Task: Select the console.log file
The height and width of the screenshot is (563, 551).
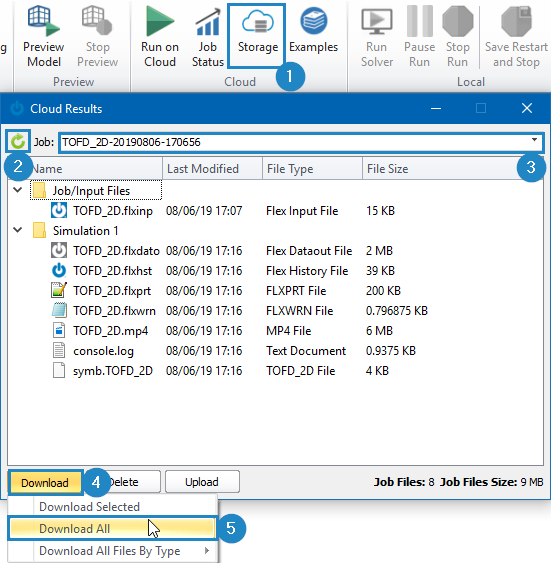Action: [103, 351]
